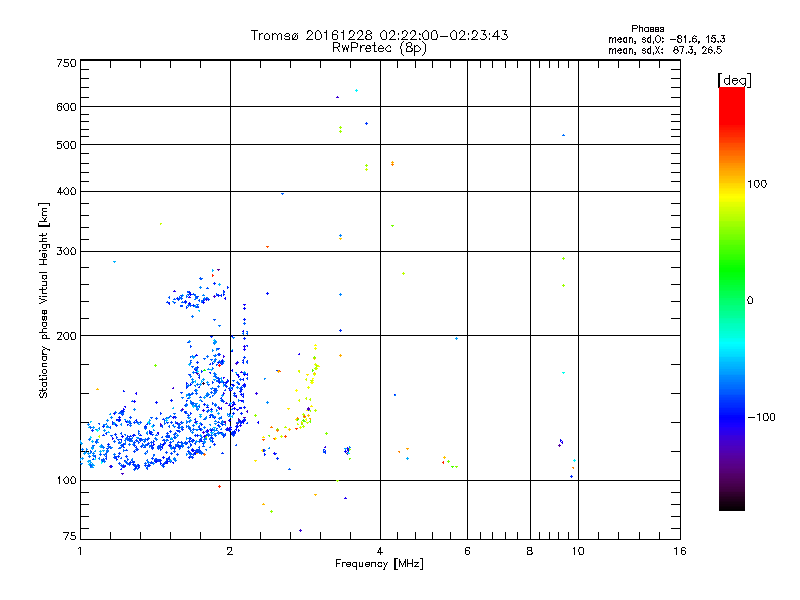Viewport: 800px width, 600px height.
Task: Click the y-axis label '75'
Action: click(x=70, y=536)
